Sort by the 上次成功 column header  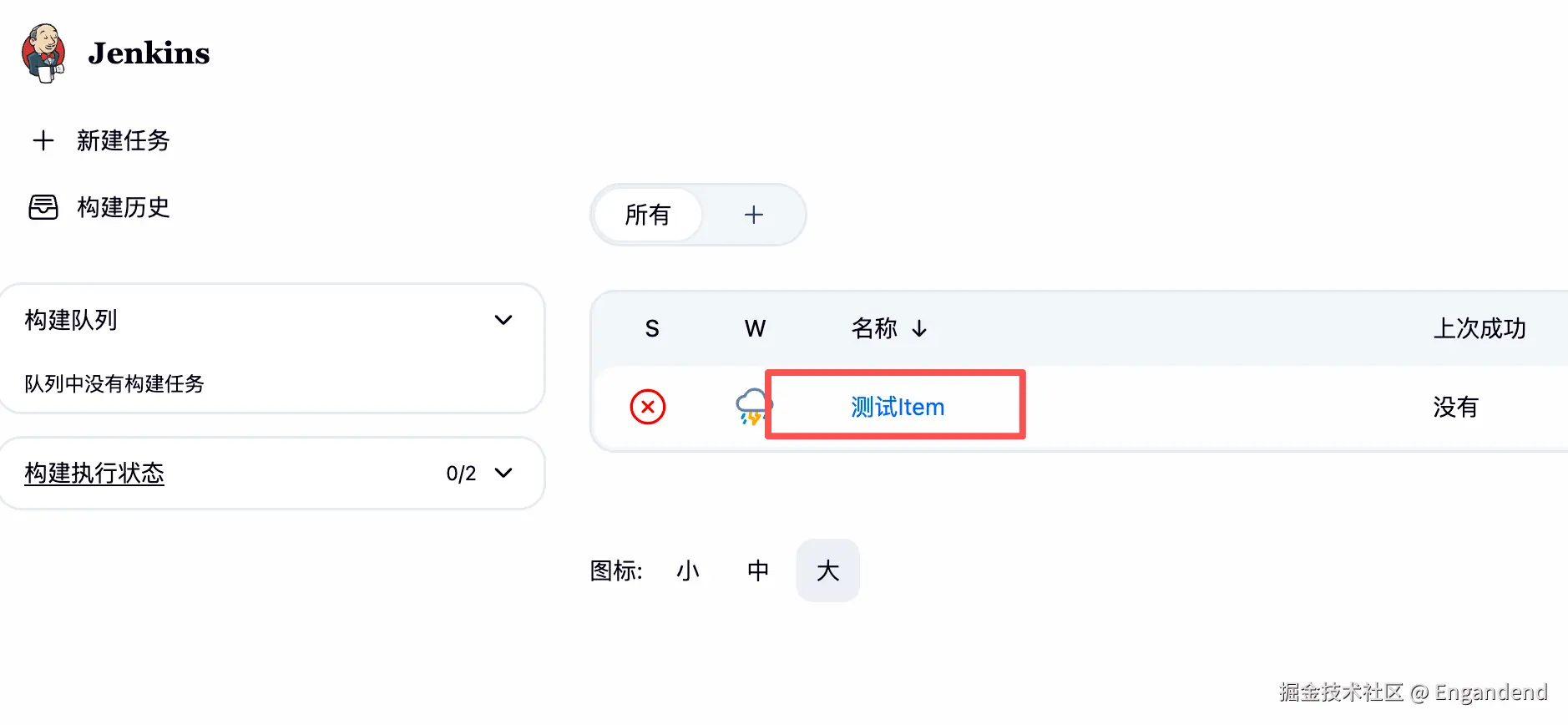pos(1479,329)
